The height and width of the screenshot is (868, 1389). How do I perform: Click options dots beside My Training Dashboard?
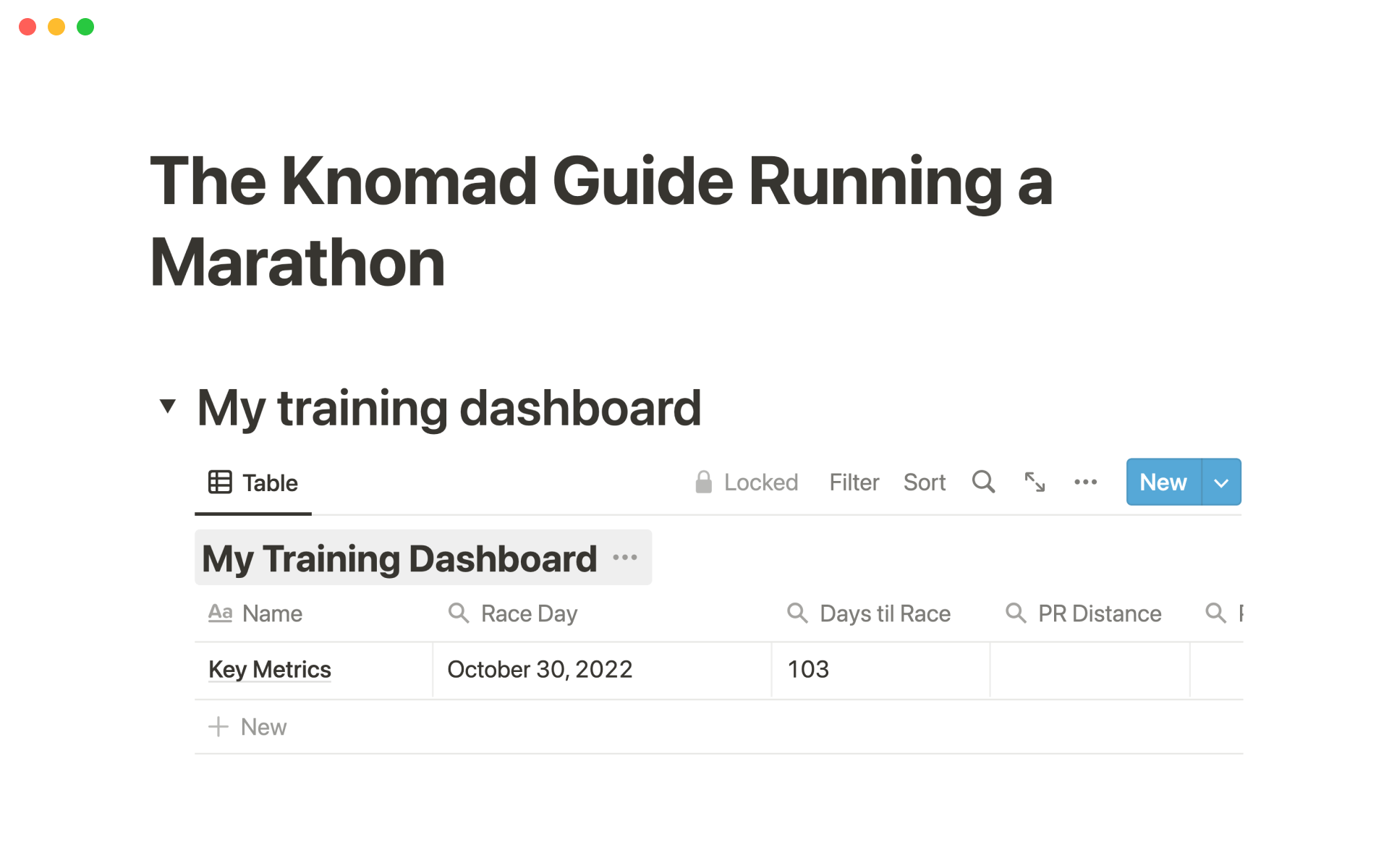coord(624,558)
